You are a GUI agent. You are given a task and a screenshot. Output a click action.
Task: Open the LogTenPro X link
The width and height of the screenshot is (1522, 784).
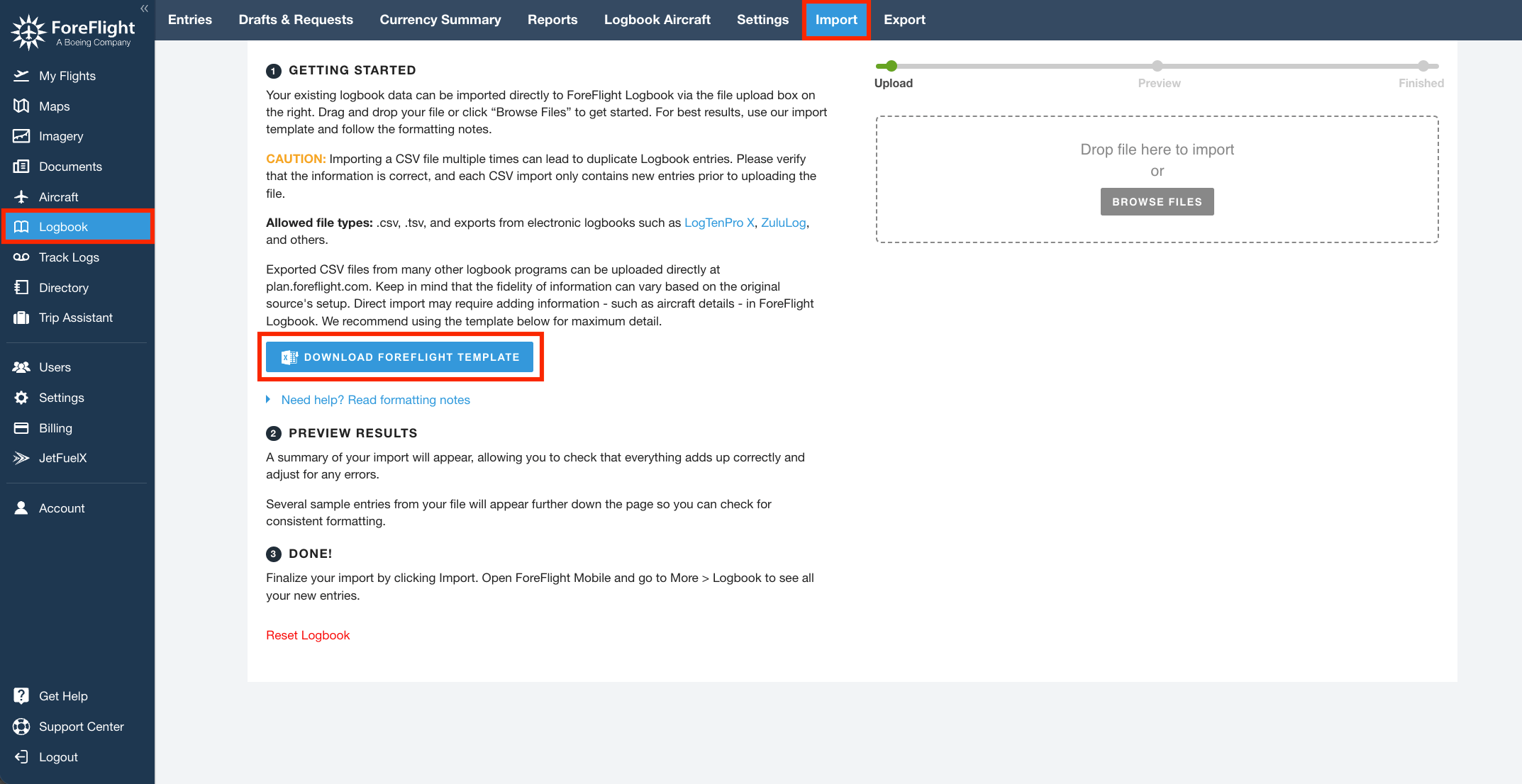point(719,223)
